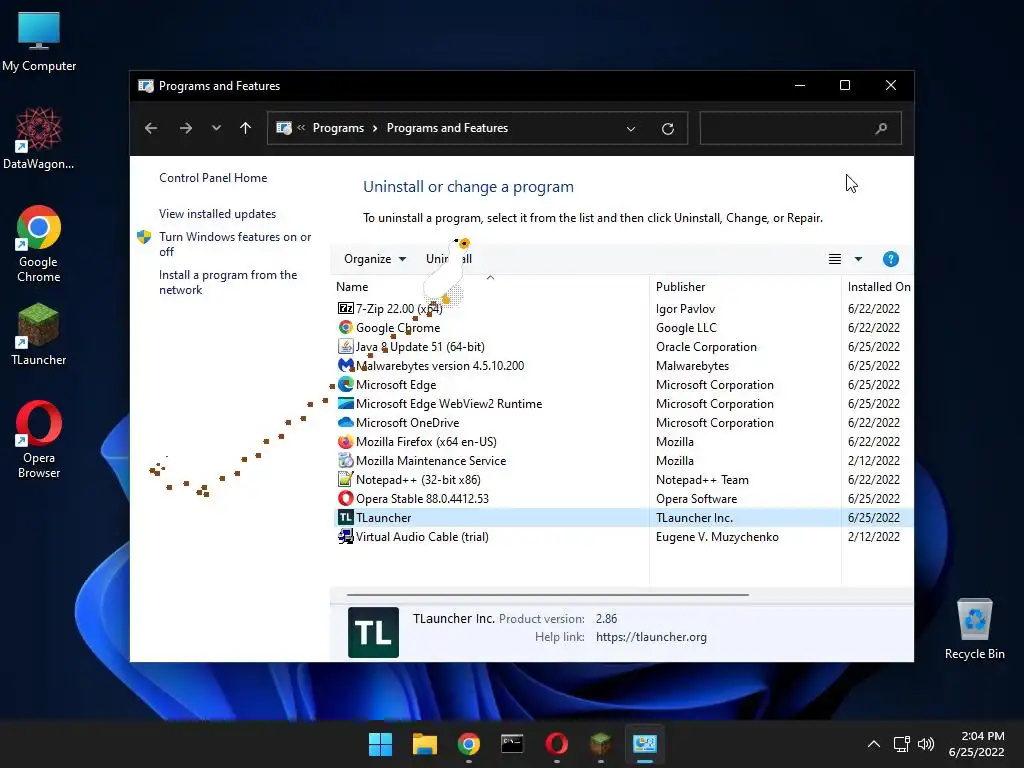This screenshot has width=1024, height=768.
Task: Click the My Computer desktop icon
Action: (x=39, y=42)
